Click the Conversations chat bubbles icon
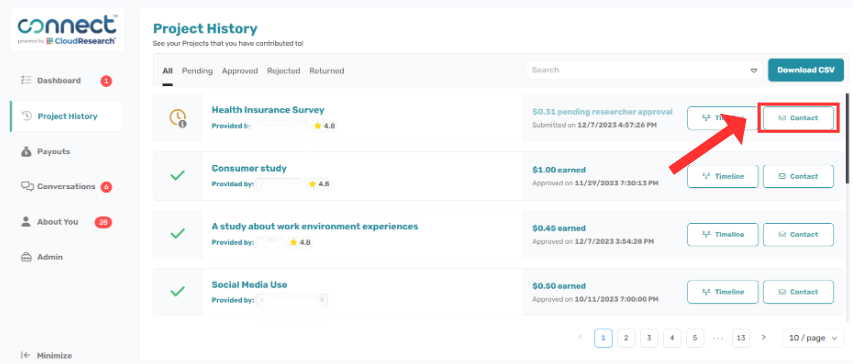The image size is (853, 364). (27, 187)
